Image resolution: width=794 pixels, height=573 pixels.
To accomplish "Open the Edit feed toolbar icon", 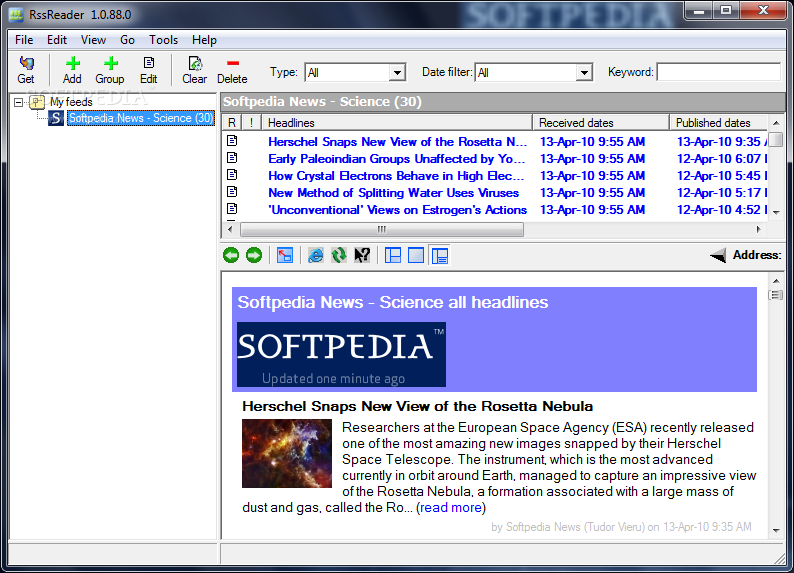I will click(x=149, y=70).
